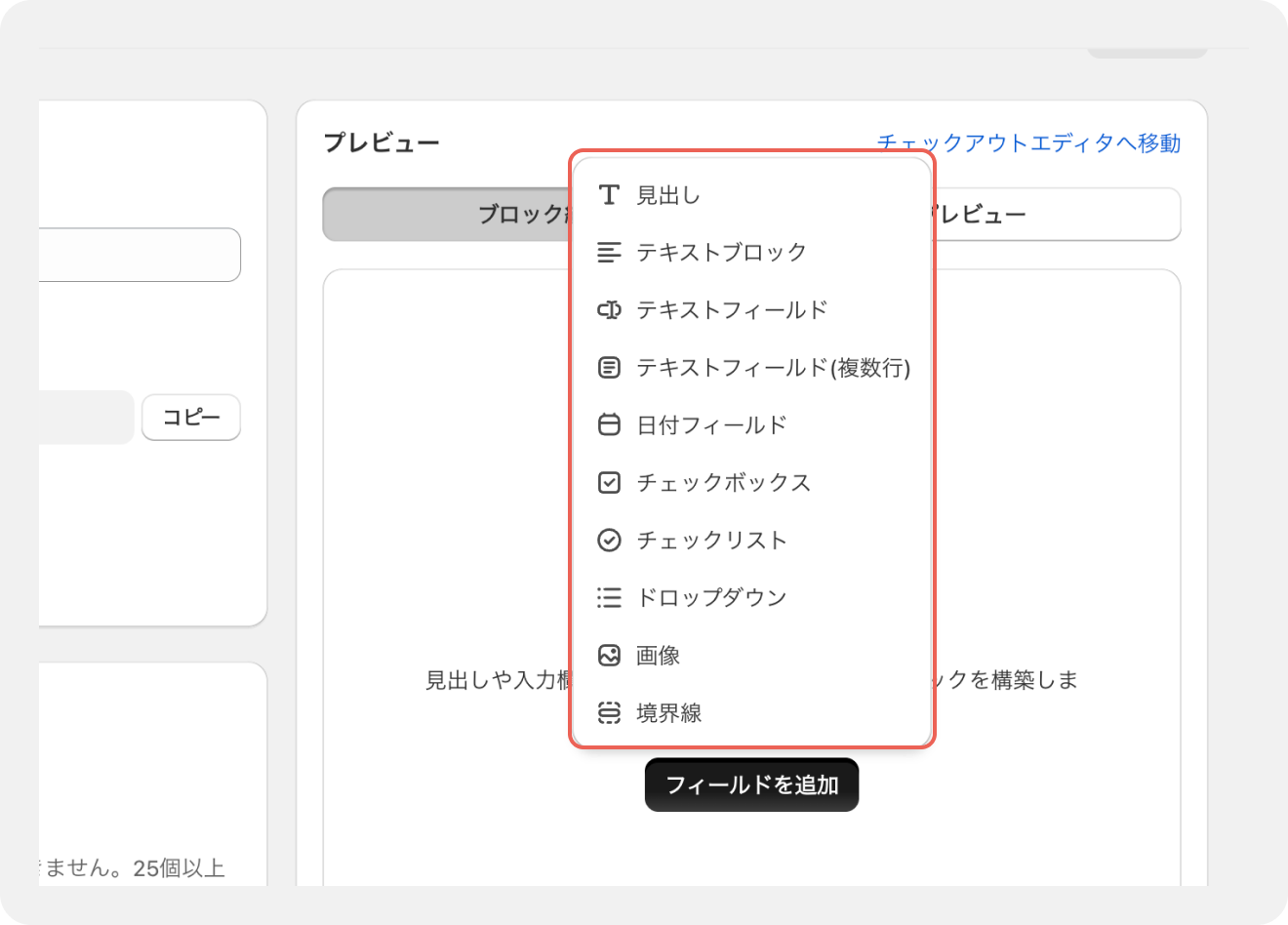Image resolution: width=1288 pixels, height=925 pixels.
Task: Select テキストブロック from the menu
Action: point(721,253)
